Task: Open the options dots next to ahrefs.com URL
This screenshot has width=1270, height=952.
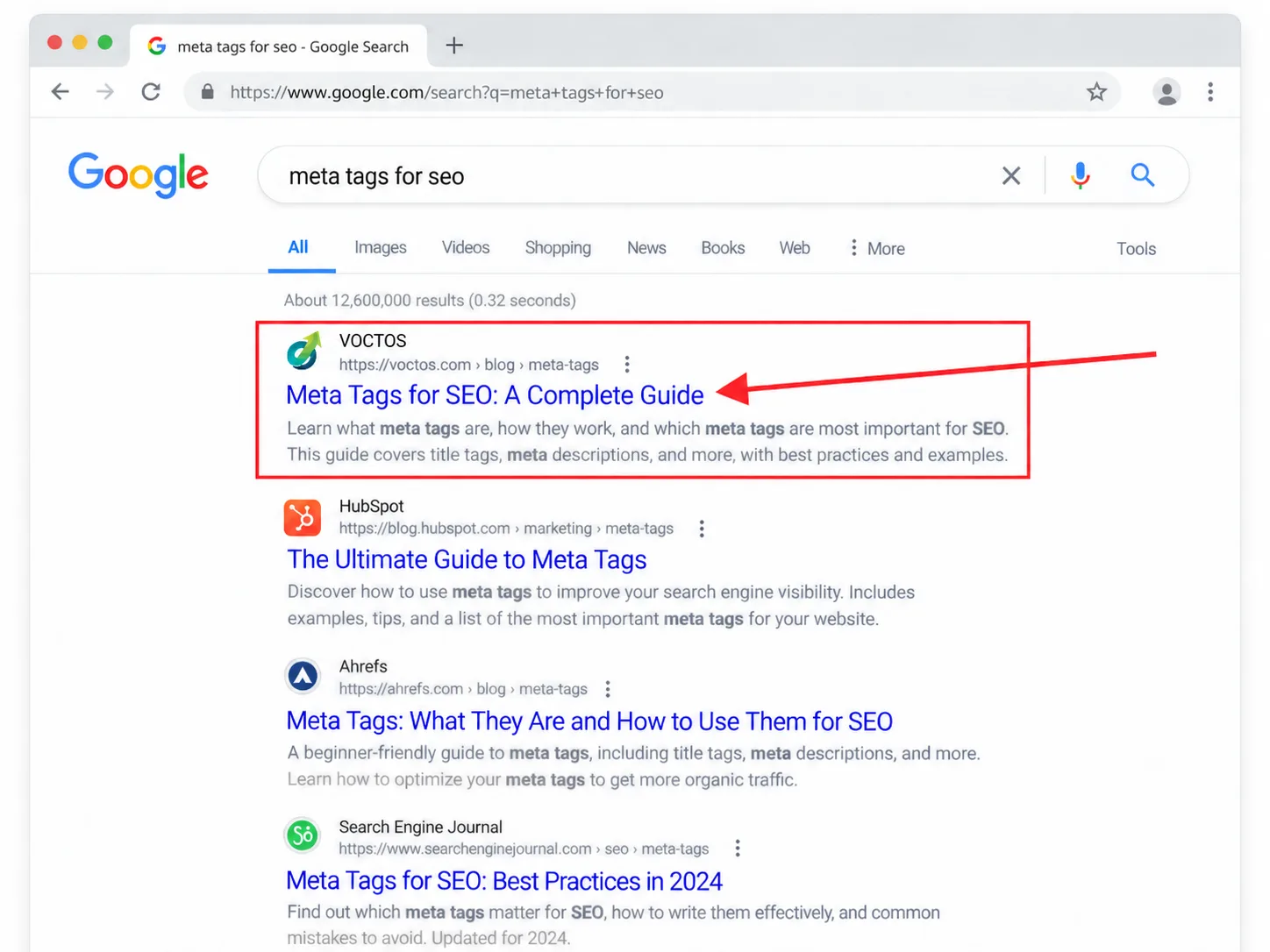Action: 608,689
